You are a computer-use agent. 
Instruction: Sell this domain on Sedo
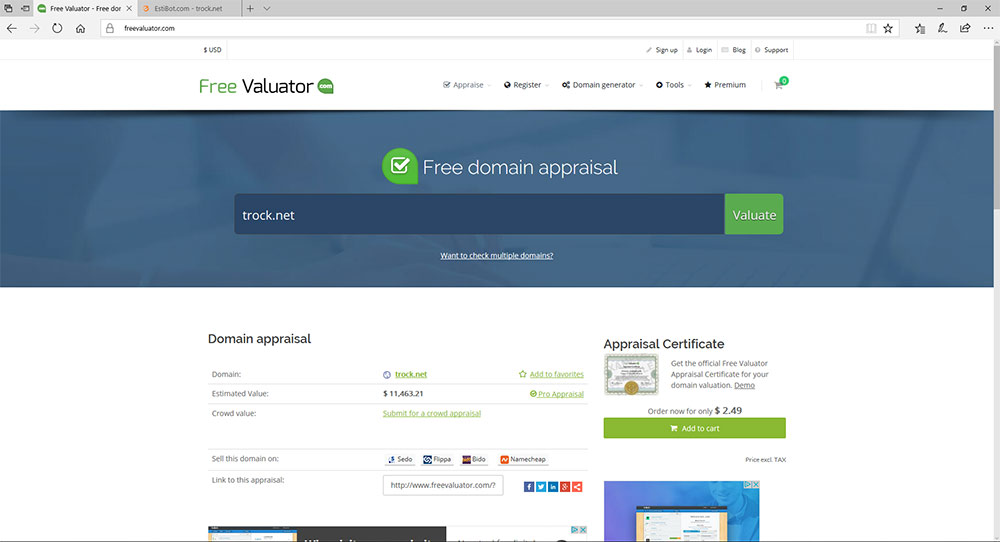(400, 459)
